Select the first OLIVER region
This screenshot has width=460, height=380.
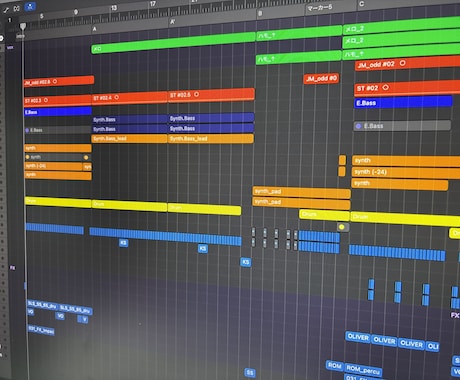tap(358, 337)
